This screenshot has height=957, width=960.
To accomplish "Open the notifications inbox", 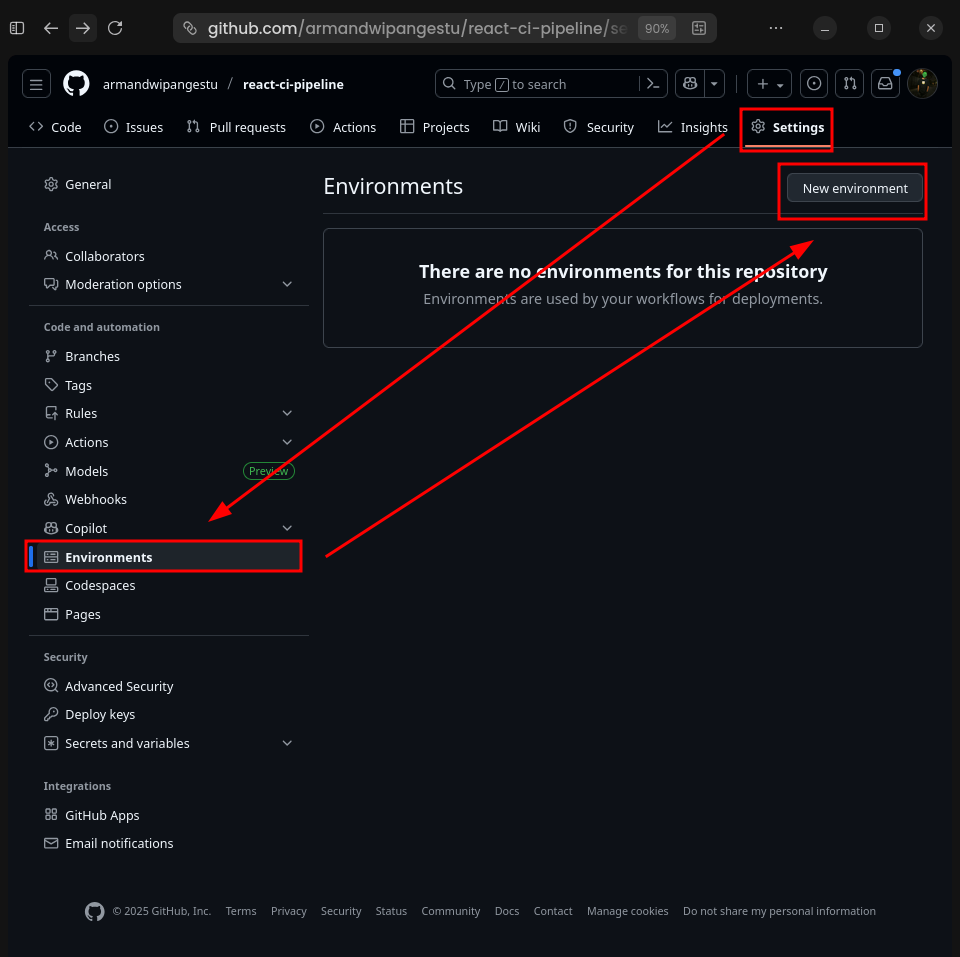I will pos(885,83).
